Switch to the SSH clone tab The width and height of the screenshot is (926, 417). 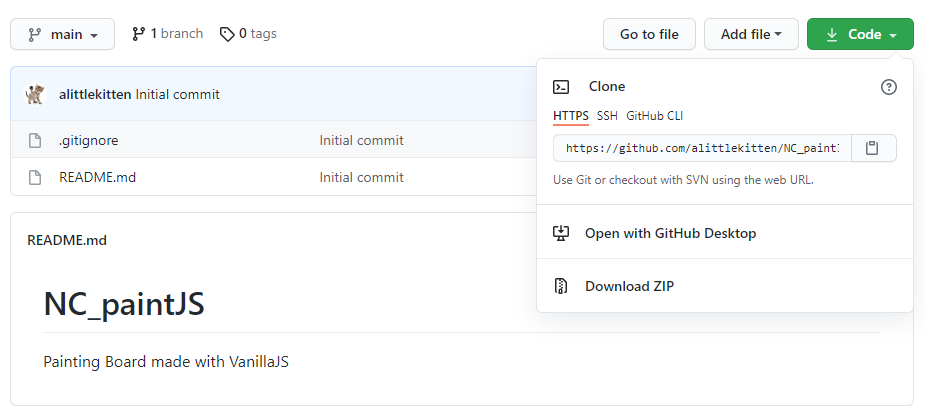pos(607,116)
